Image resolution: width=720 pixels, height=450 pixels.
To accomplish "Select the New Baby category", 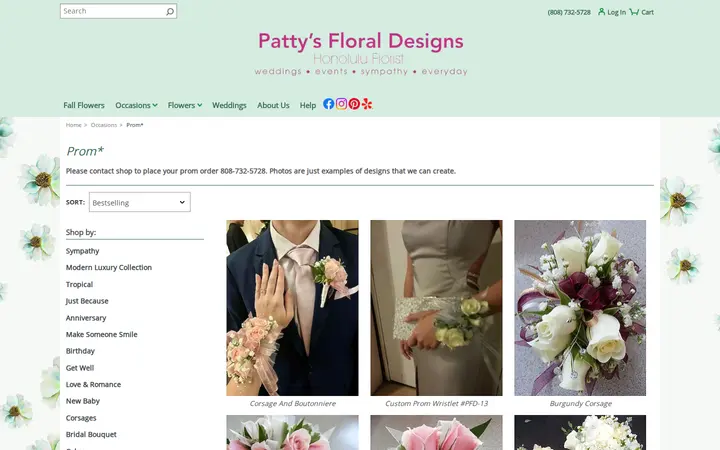I will pyautogui.click(x=83, y=401).
